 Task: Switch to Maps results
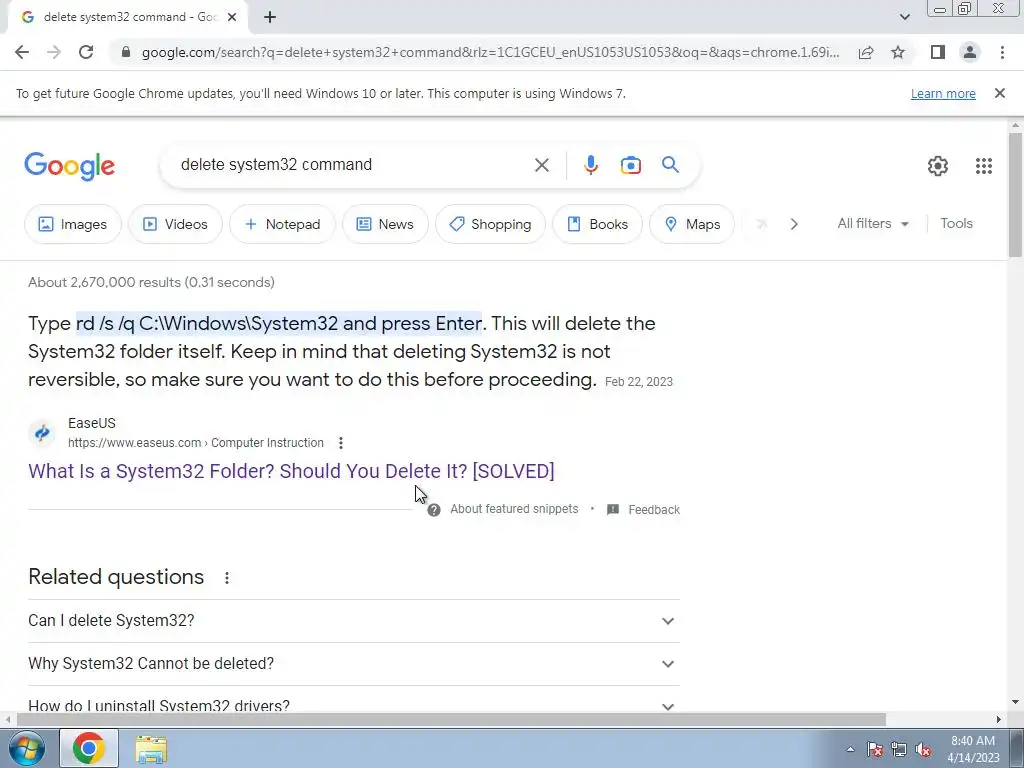tap(692, 224)
